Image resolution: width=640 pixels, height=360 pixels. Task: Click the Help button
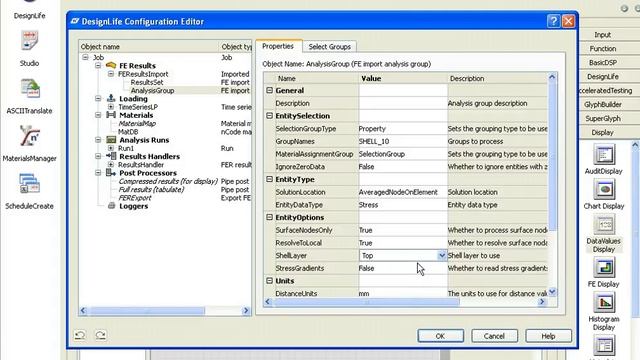coord(548,336)
